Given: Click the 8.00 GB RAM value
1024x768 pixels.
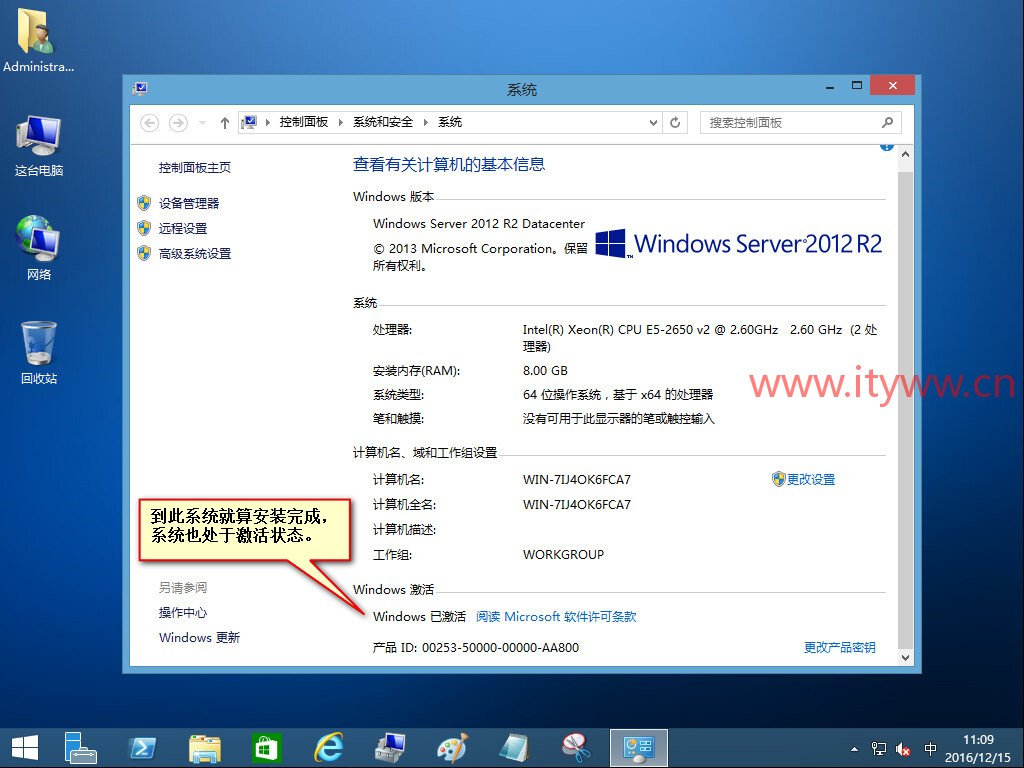Looking at the screenshot, I should click(x=545, y=370).
